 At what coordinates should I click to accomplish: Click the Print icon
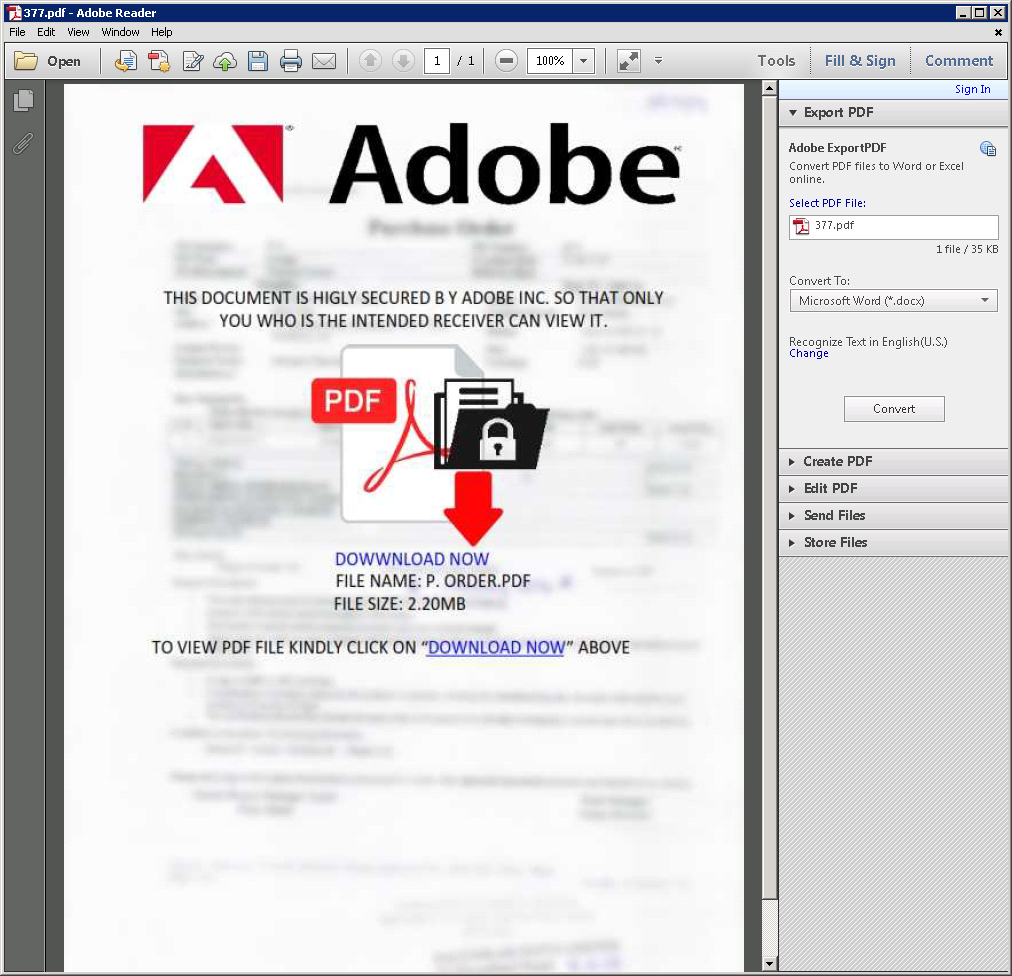click(290, 61)
